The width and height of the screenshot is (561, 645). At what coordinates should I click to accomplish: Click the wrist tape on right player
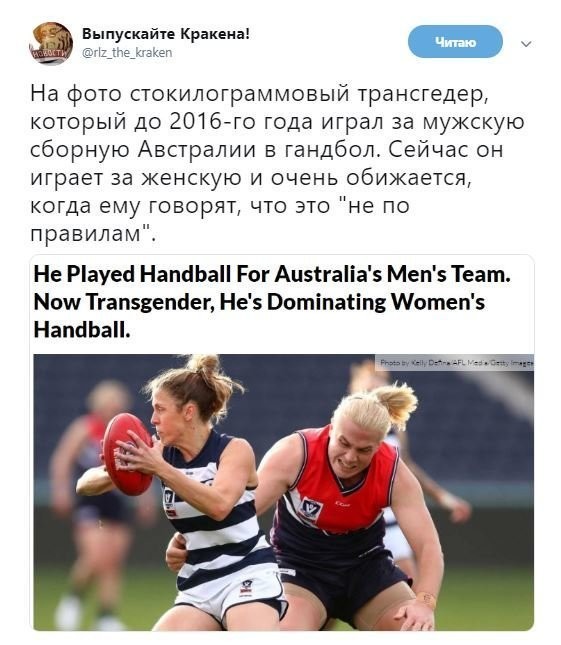tap(426, 600)
